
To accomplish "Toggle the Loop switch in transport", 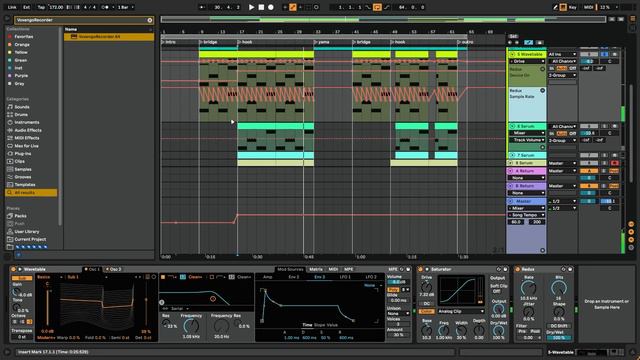I will (x=377, y=7).
